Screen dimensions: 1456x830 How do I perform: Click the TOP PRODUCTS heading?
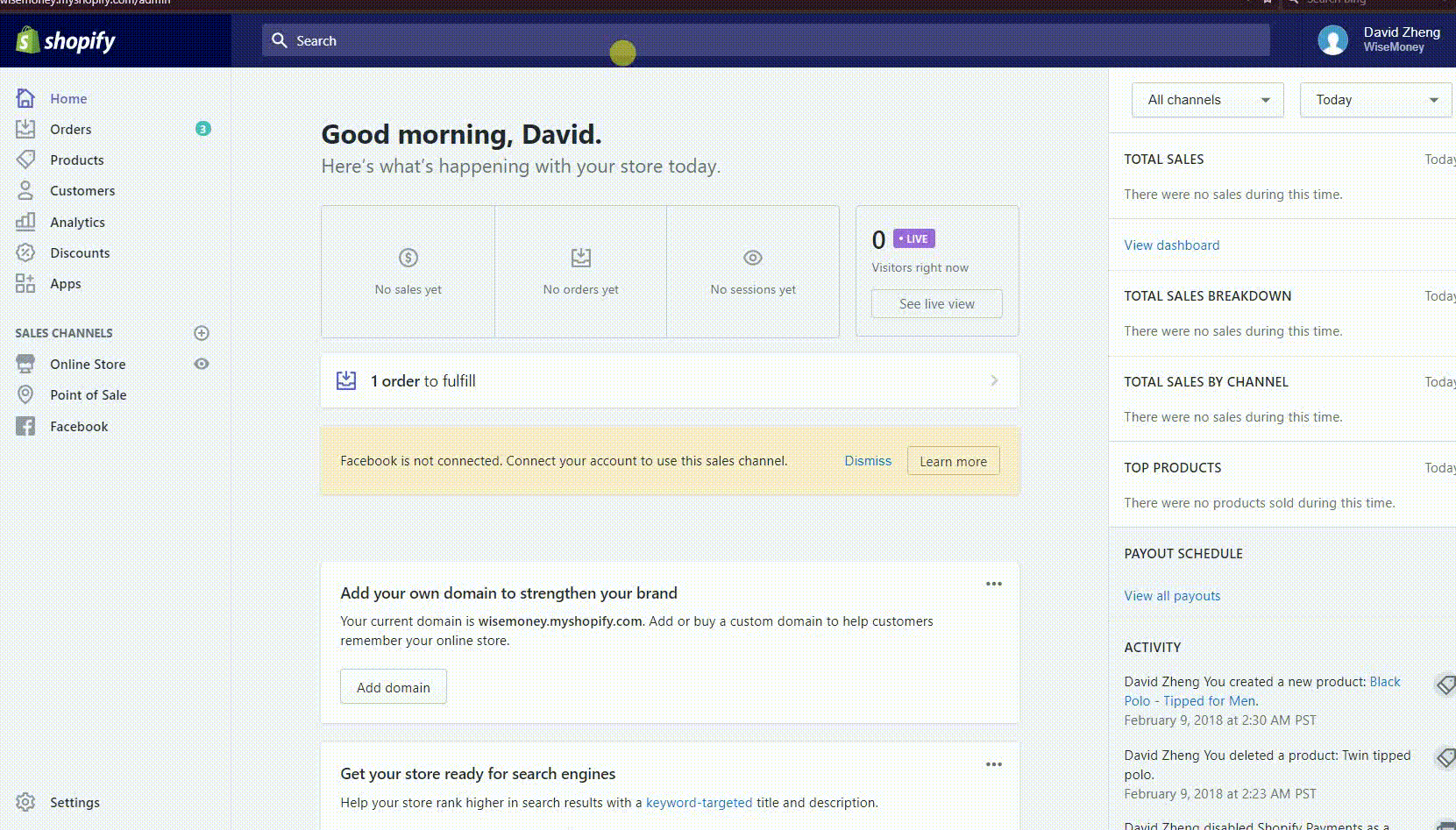click(x=1173, y=467)
